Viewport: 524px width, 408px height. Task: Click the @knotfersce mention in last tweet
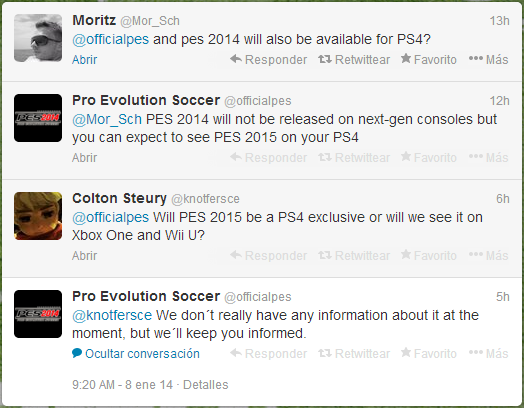click(112, 315)
